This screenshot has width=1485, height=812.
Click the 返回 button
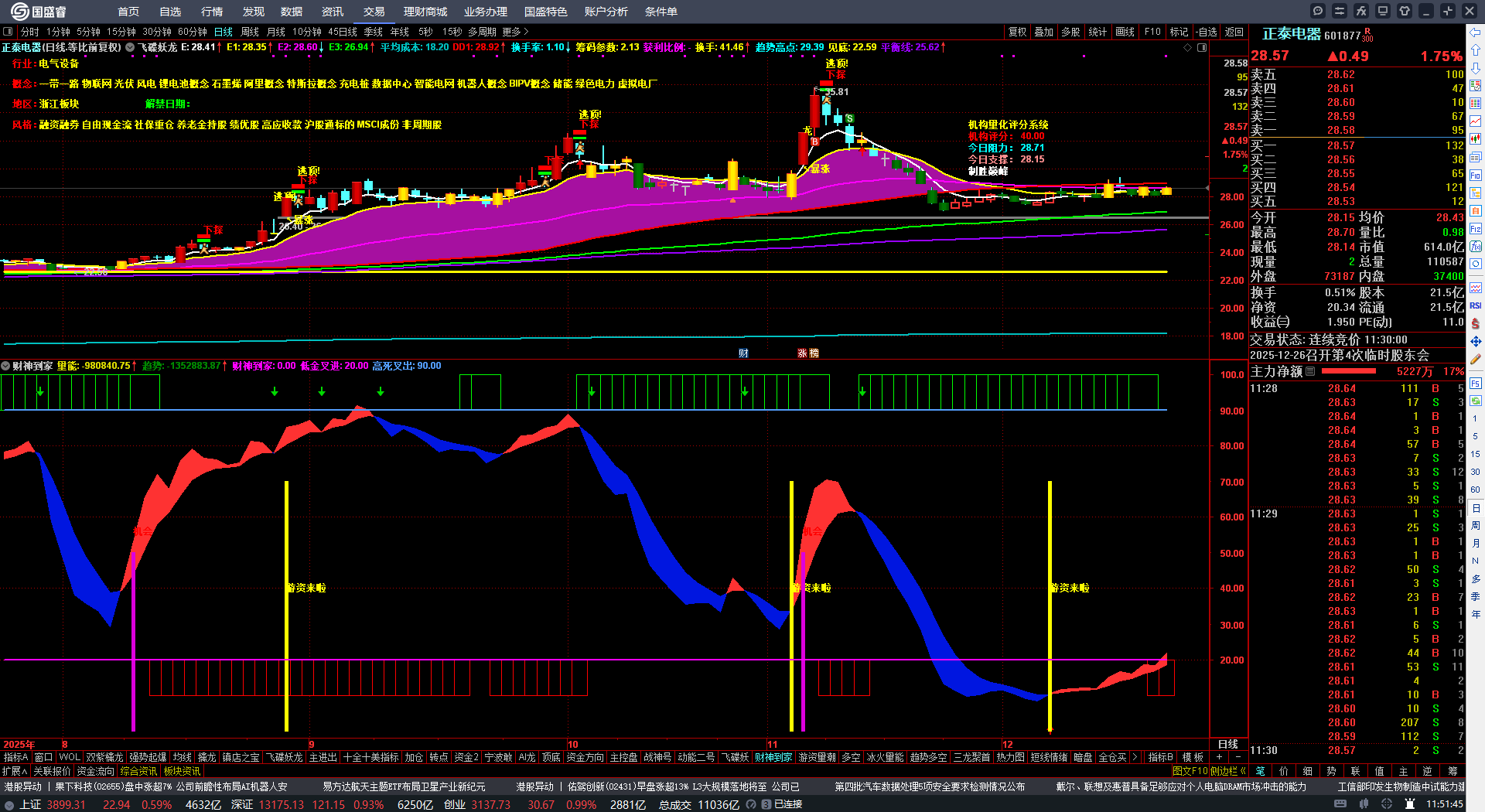tap(1234, 32)
